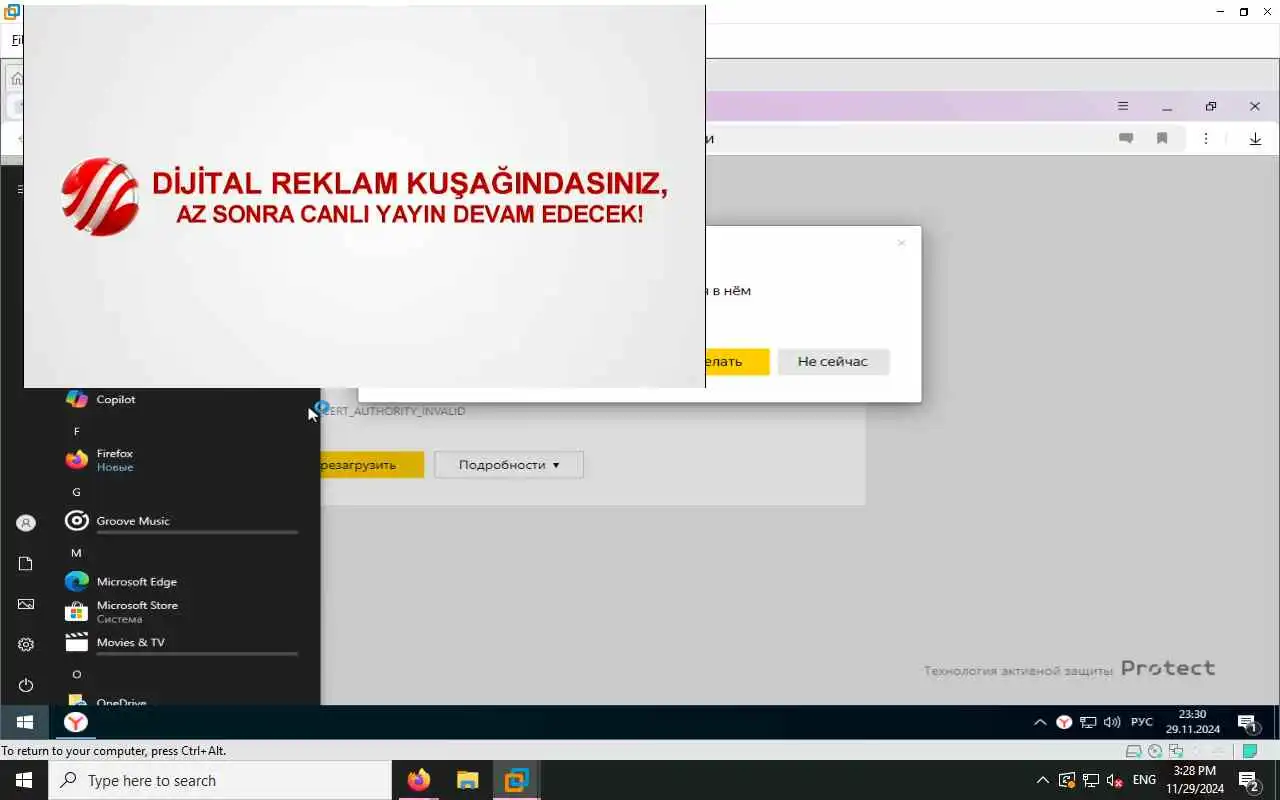The width and height of the screenshot is (1280, 800).
Task: Open Pictures icon in Start menu sidebar
Action: 26,604
